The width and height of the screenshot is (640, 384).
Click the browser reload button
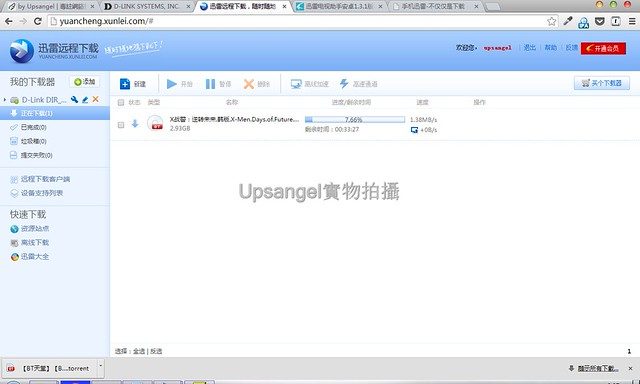[x=38, y=21]
